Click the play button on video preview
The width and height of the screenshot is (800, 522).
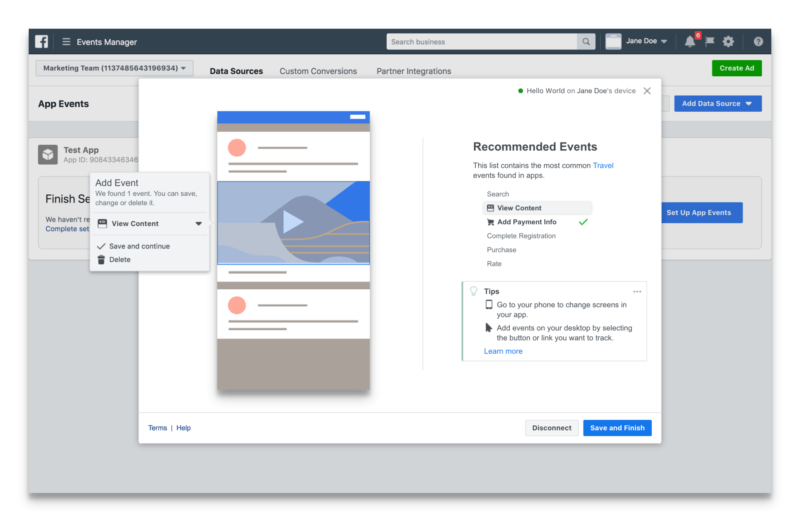click(x=293, y=222)
